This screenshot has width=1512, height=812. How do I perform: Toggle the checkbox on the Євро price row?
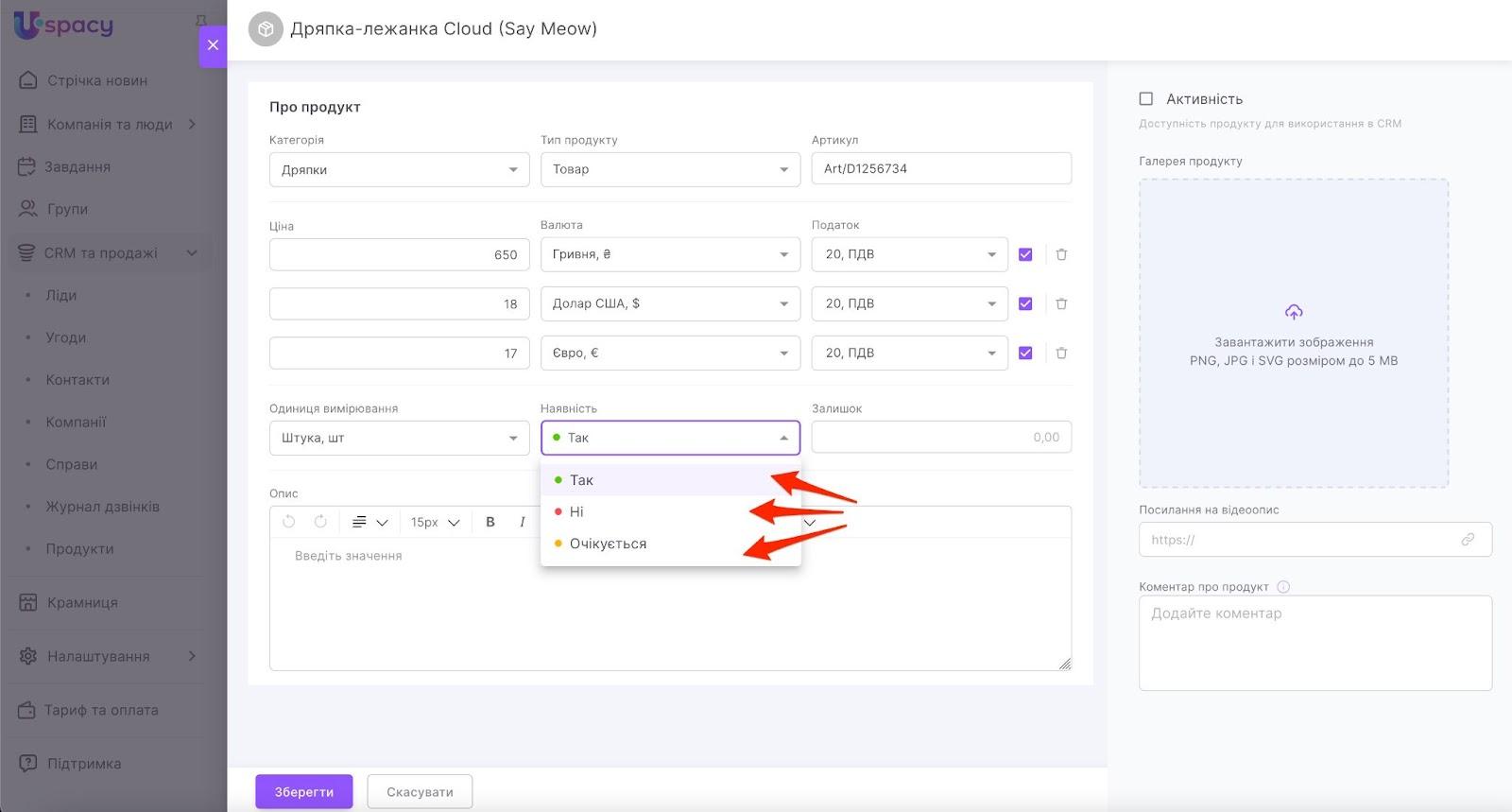coord(1025,353)
